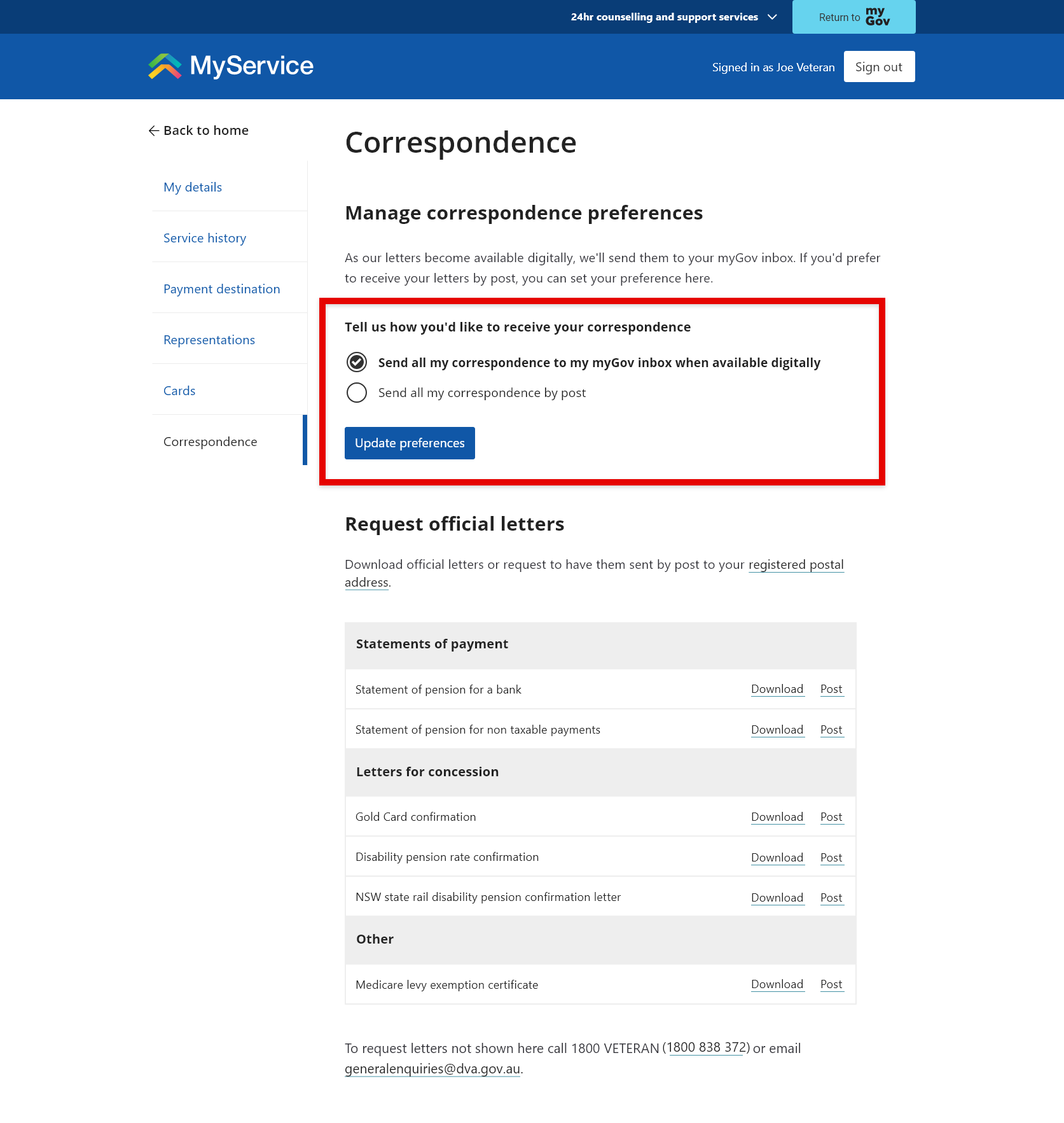Screen dimensions: 1064x1123
Task: Click the Back to home arrow
Action: 153,131
